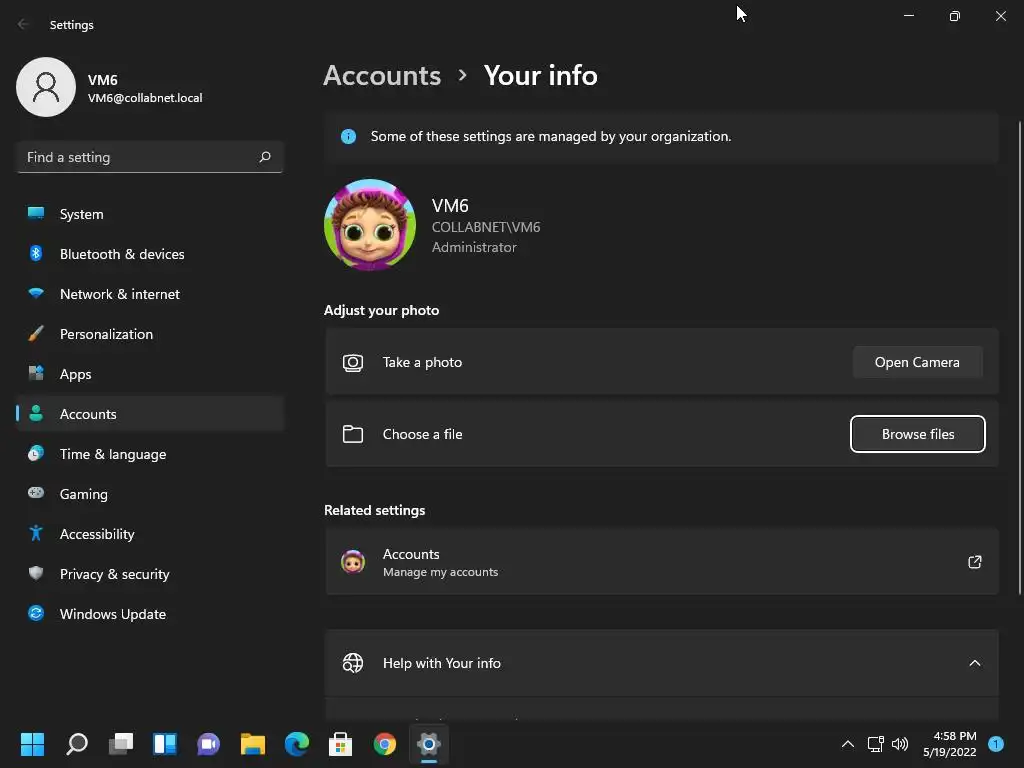Click the Bluetooth & devices icon
This screenshot has height=768, width=1024.
(36, 253)
